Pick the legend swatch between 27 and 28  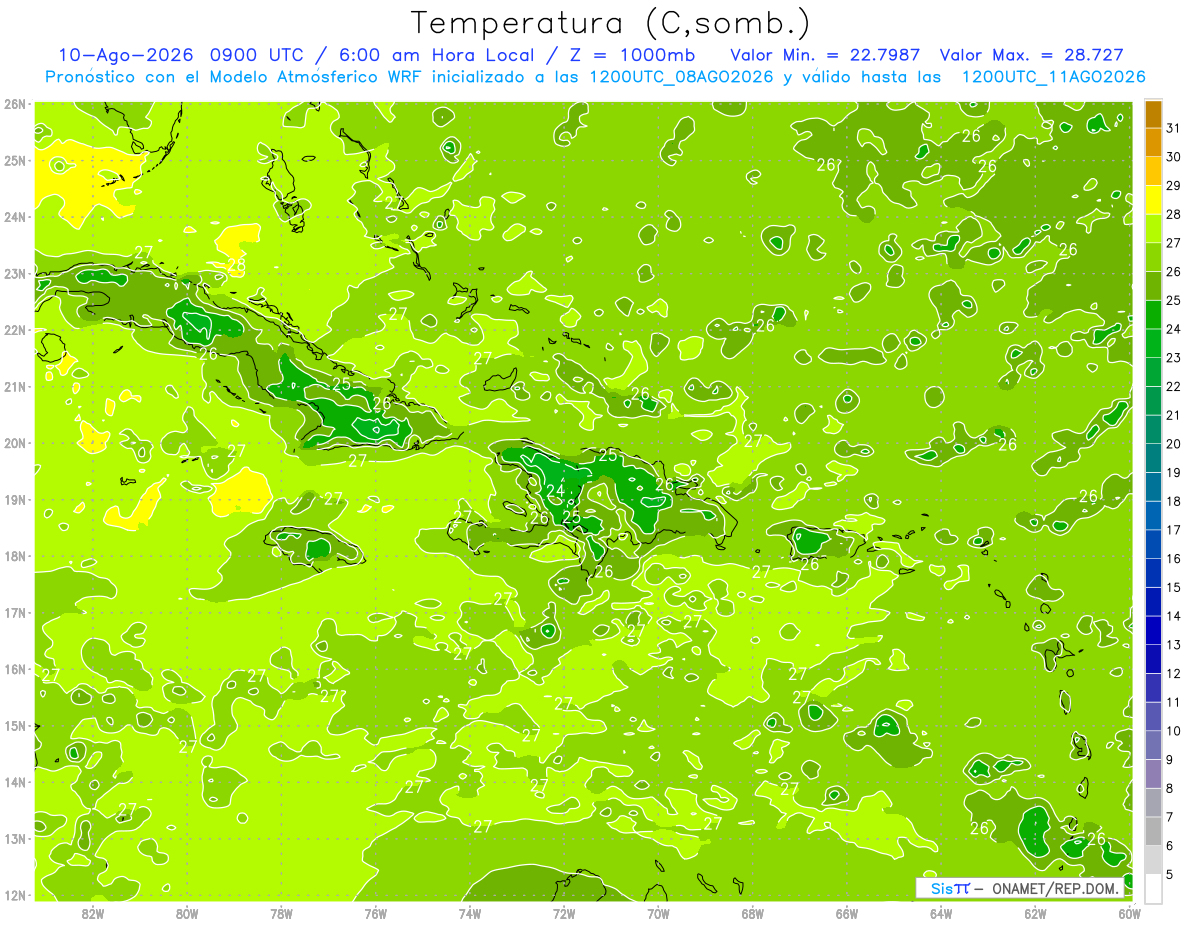click(1153, 229)
